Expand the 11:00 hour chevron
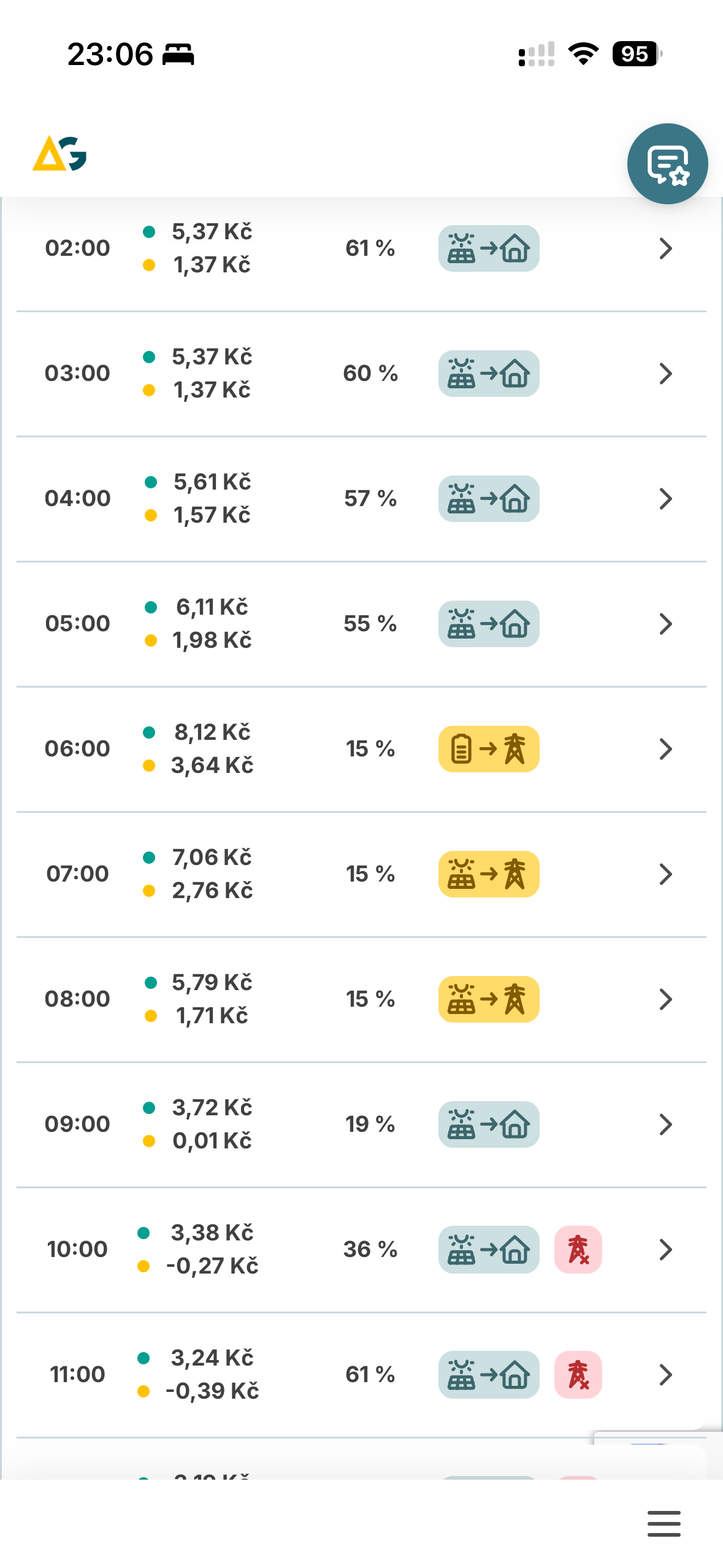The width and height of the screenshot is (723, 1568). tap(665, 1375)
